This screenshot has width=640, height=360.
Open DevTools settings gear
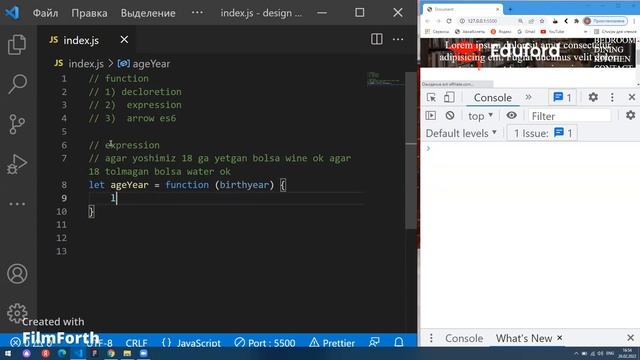(593, 97)
